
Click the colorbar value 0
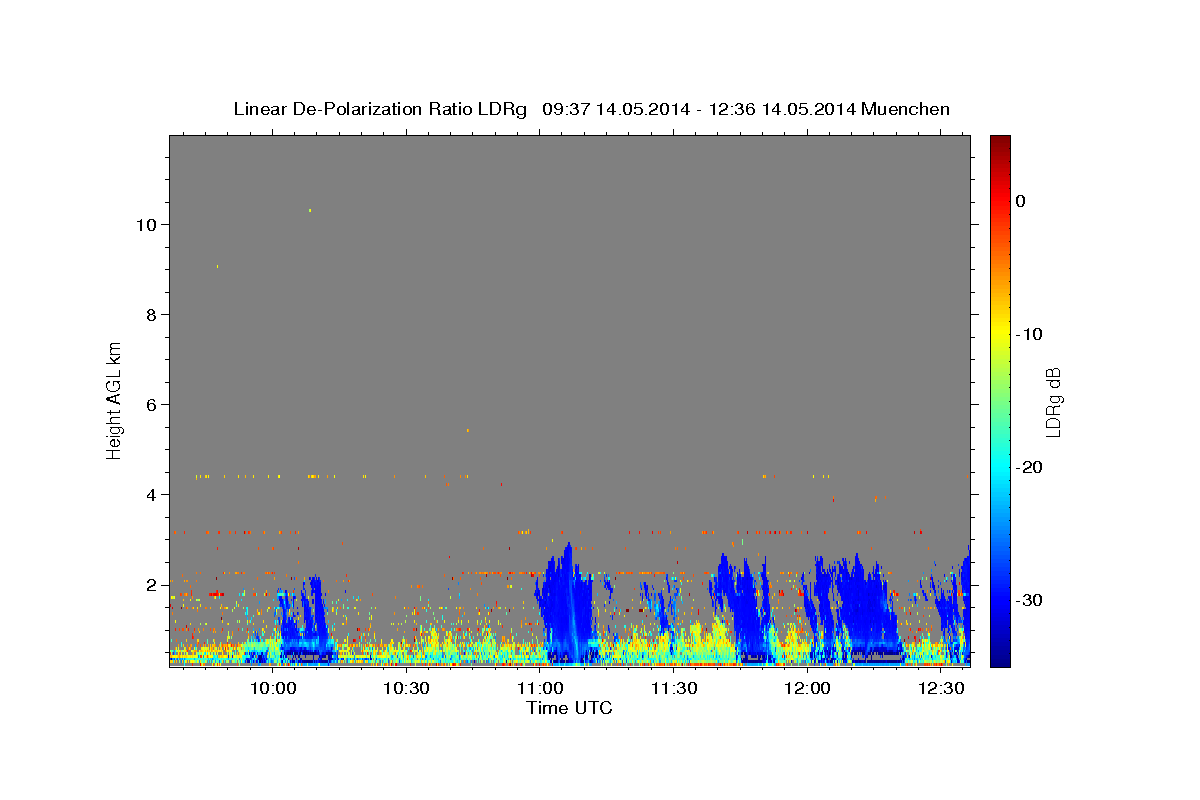coord(1021,201)
